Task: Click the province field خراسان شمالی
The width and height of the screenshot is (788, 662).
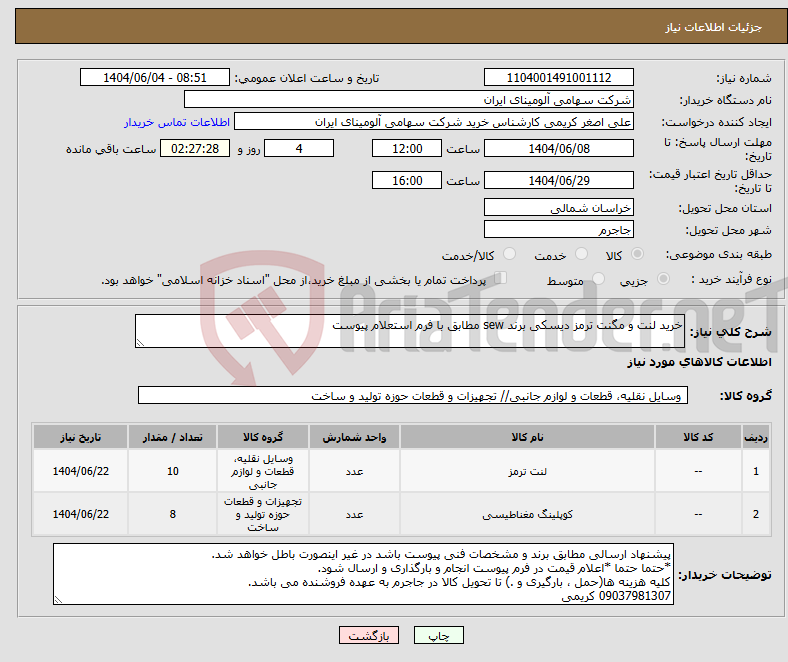Action: click(558, 208)
